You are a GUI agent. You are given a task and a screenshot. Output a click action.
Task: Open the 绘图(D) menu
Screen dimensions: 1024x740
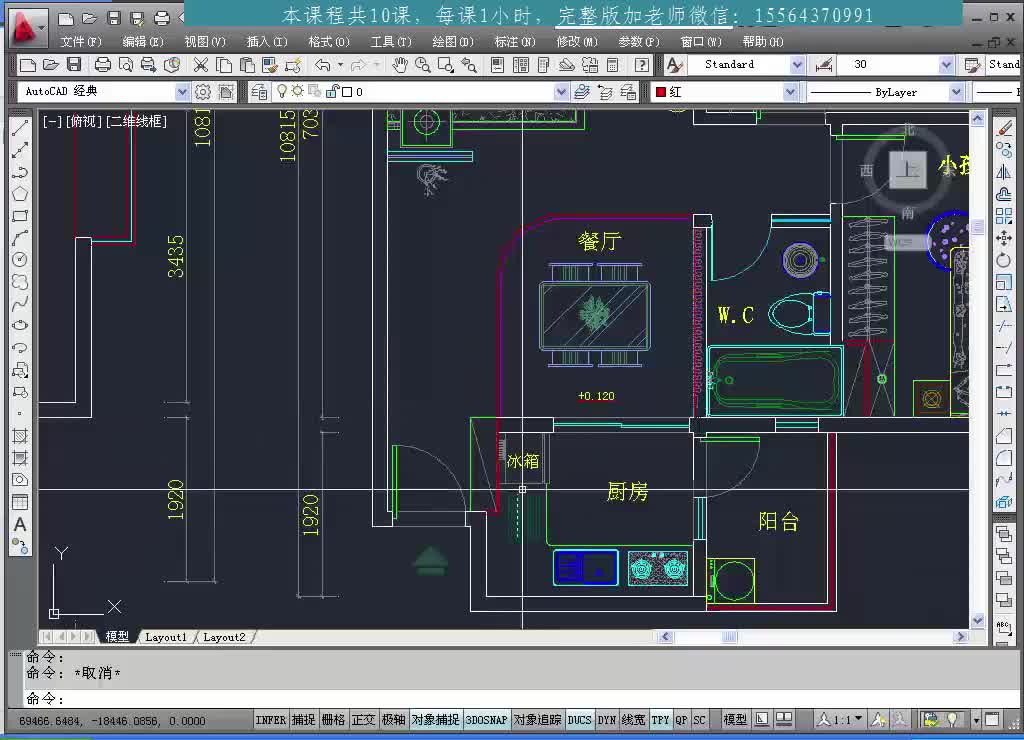coord(453,41)
